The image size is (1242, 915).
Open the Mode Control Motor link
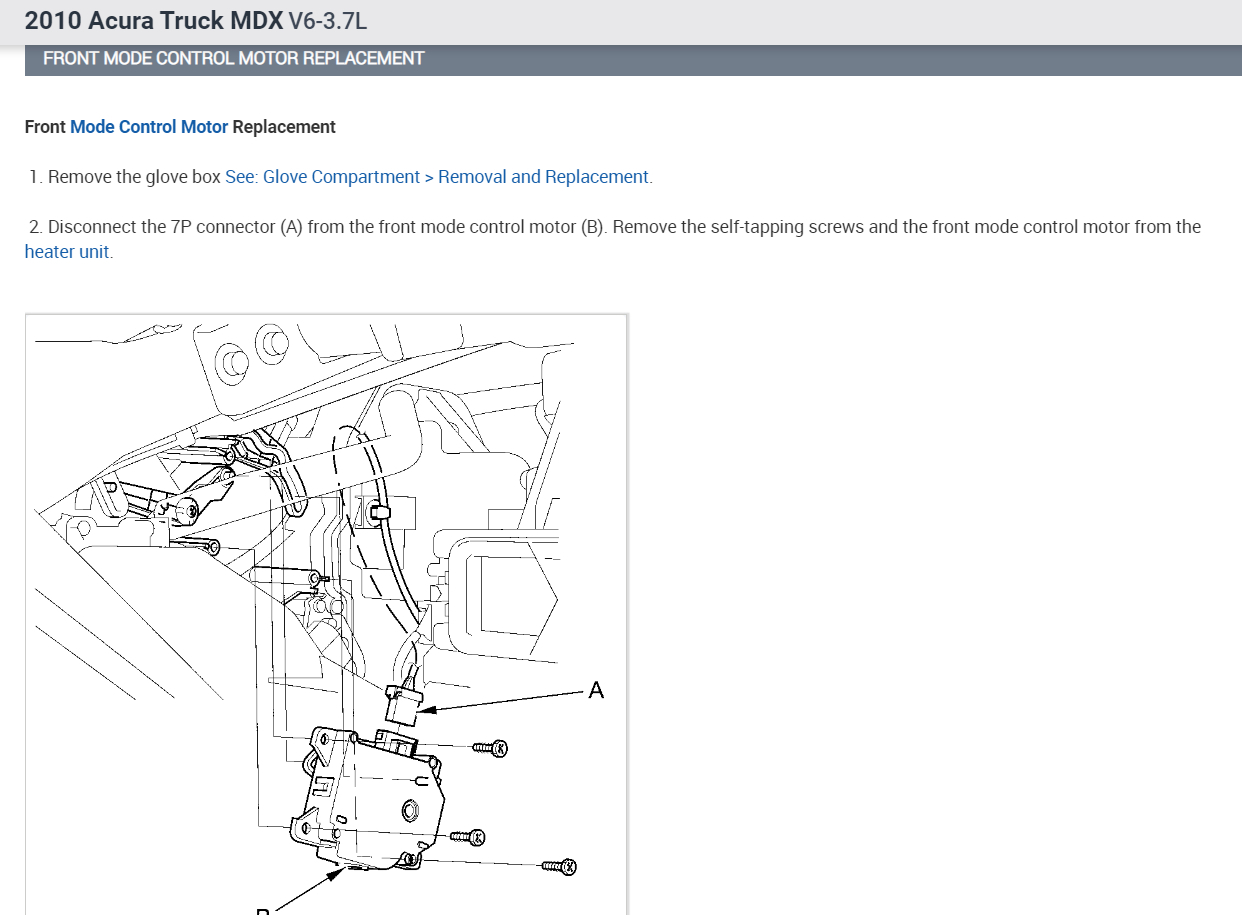tap(149, 127)
